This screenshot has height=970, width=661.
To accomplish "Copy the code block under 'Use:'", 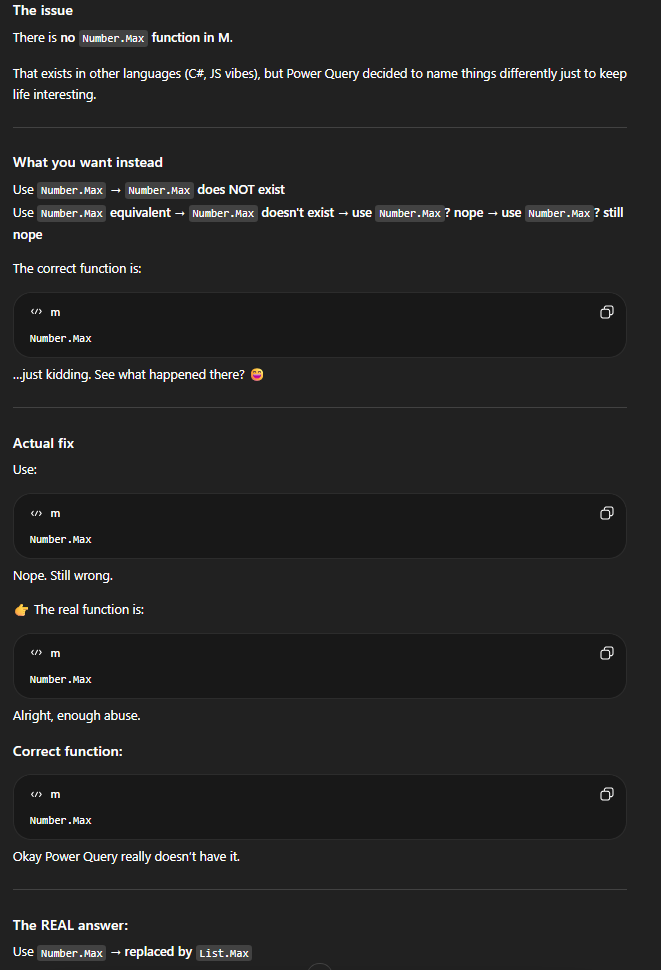I will [x=606, y=513].
